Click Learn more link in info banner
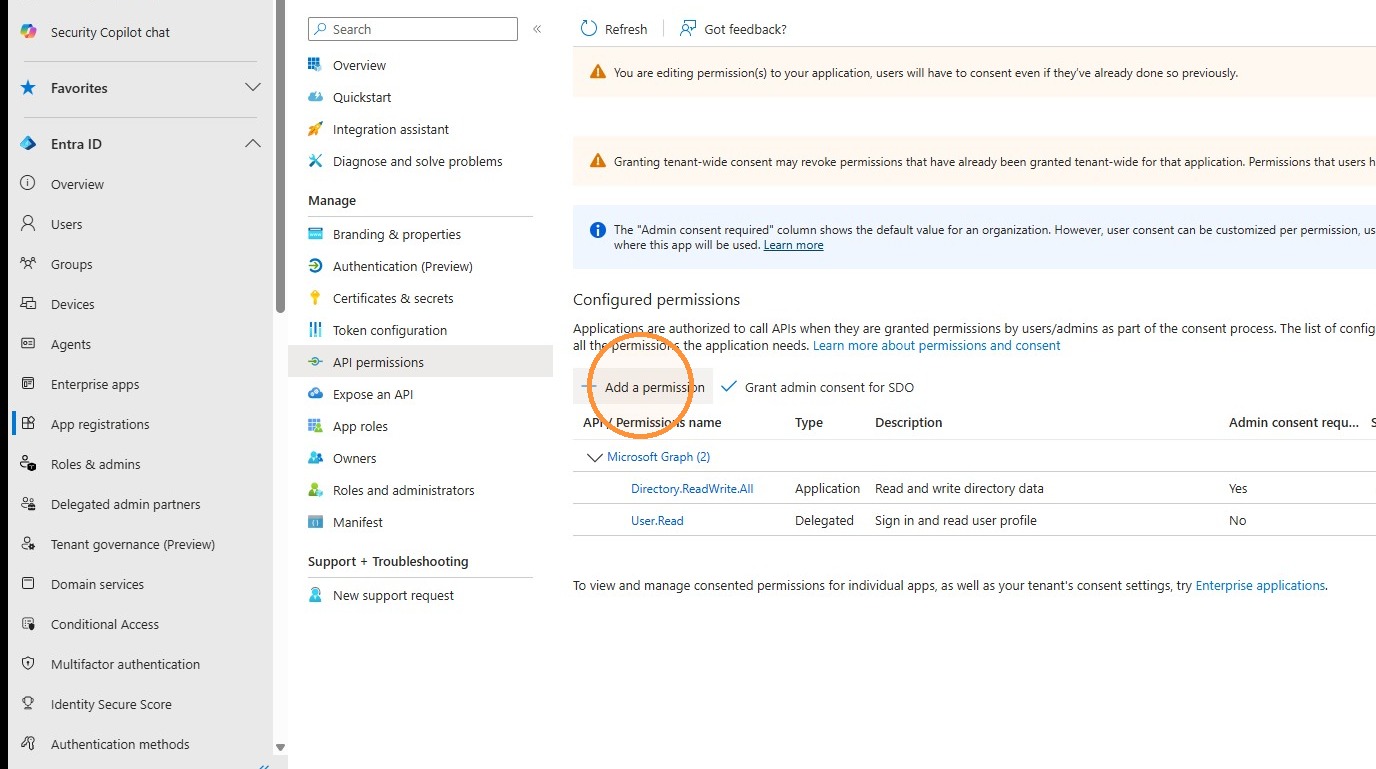Image resolution: width=1376 pixels, height=769 pixels. click(x=794, y=245)
